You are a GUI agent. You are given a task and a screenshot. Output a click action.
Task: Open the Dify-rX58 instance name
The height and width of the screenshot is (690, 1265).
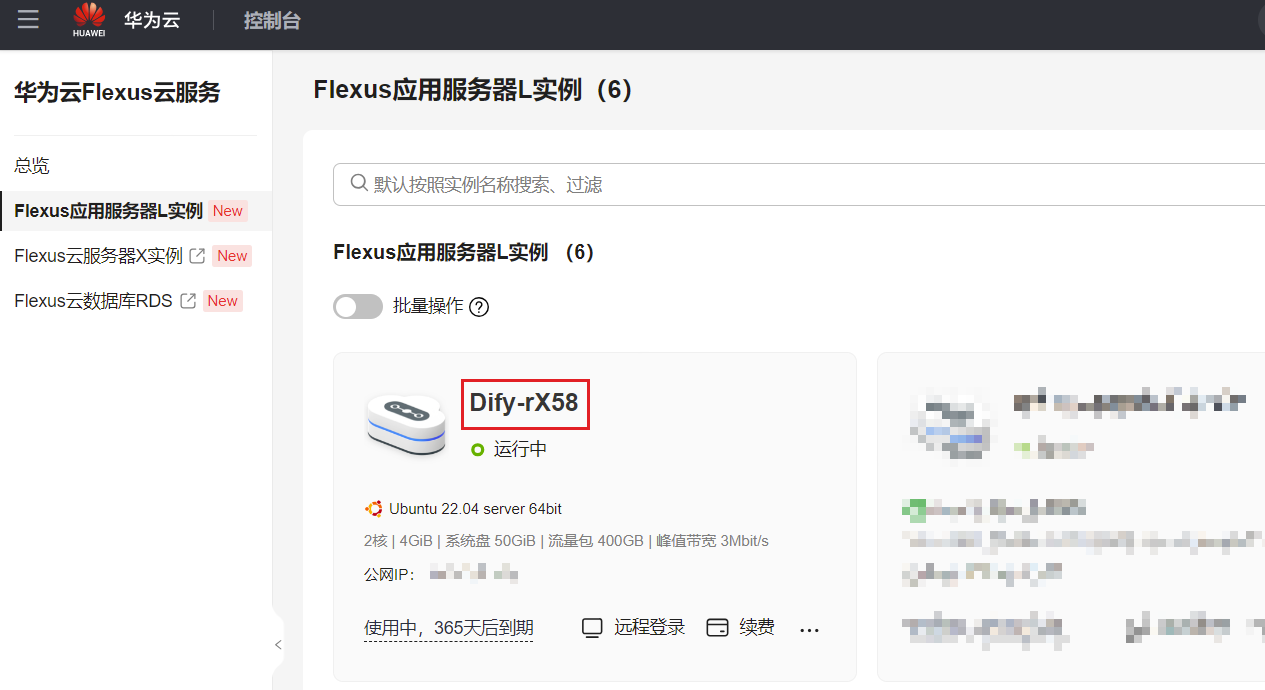(x=524, y=403)
